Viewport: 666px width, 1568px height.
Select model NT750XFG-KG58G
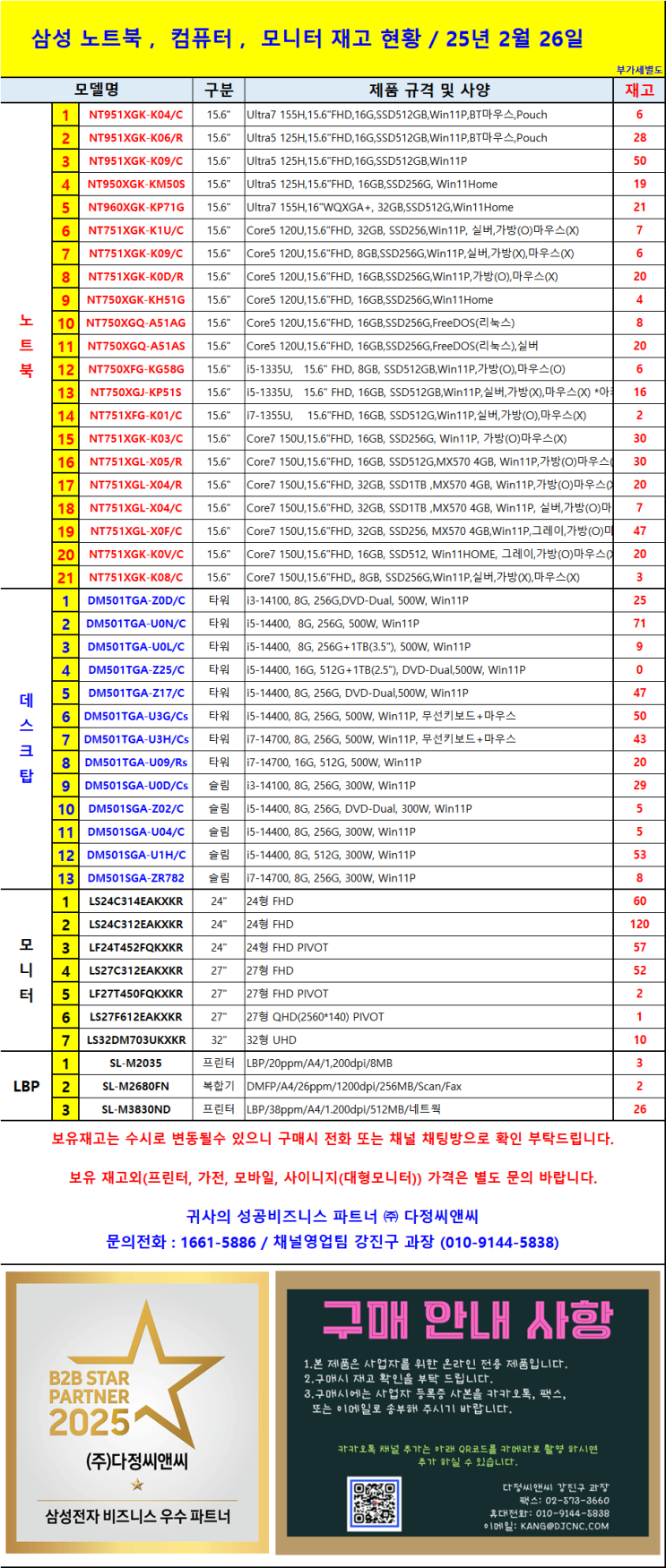tap(135, 369)
